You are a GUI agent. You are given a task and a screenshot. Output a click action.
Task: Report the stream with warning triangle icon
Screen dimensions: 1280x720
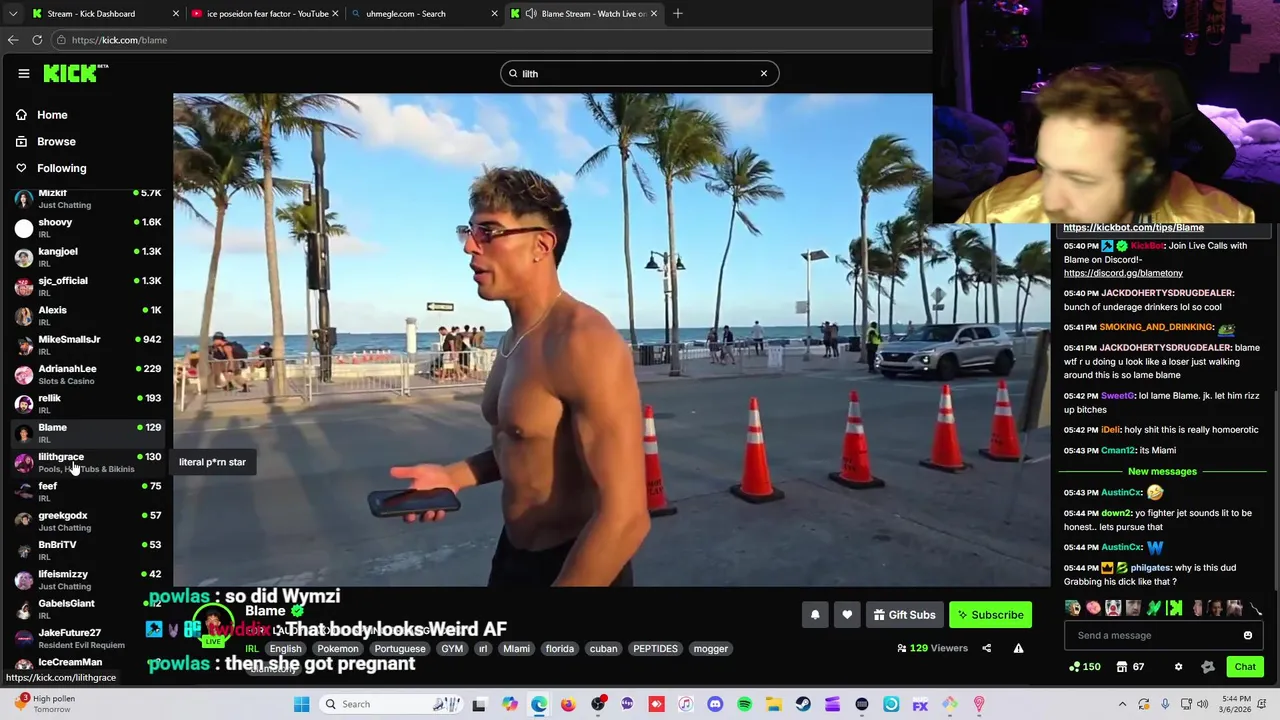pos(1018,648)
